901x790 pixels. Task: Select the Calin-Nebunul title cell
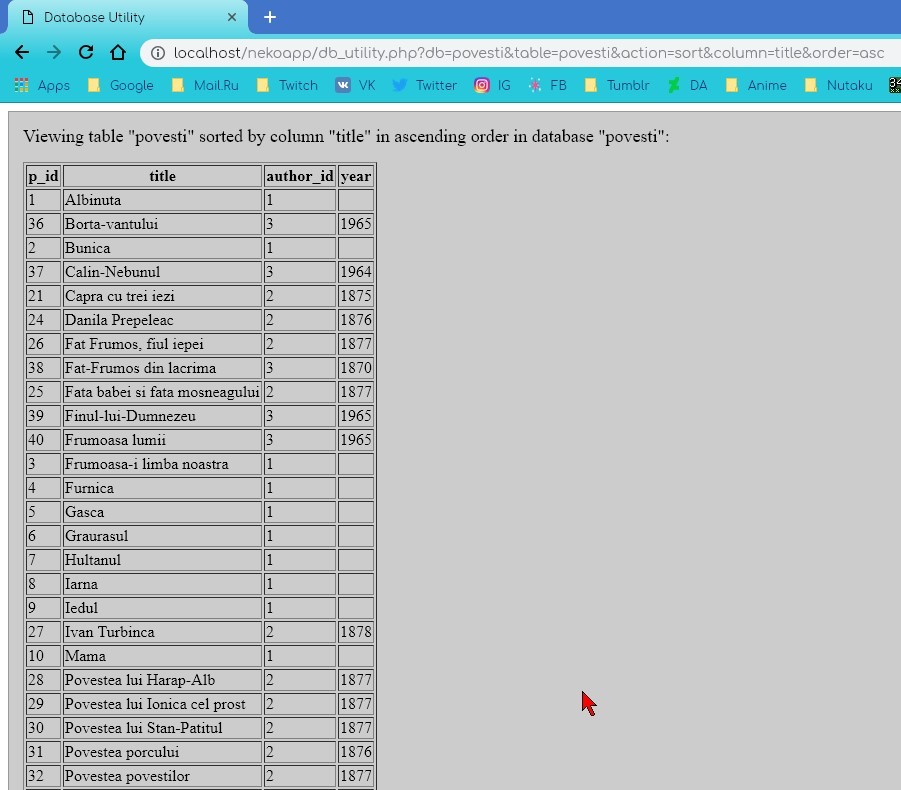tap(162, 272)
